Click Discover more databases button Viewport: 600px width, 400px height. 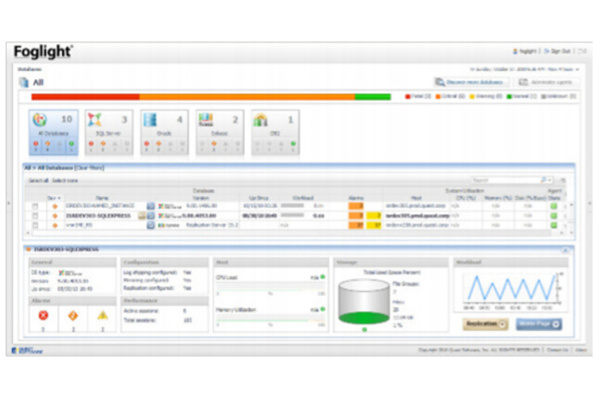pos(471,82)
